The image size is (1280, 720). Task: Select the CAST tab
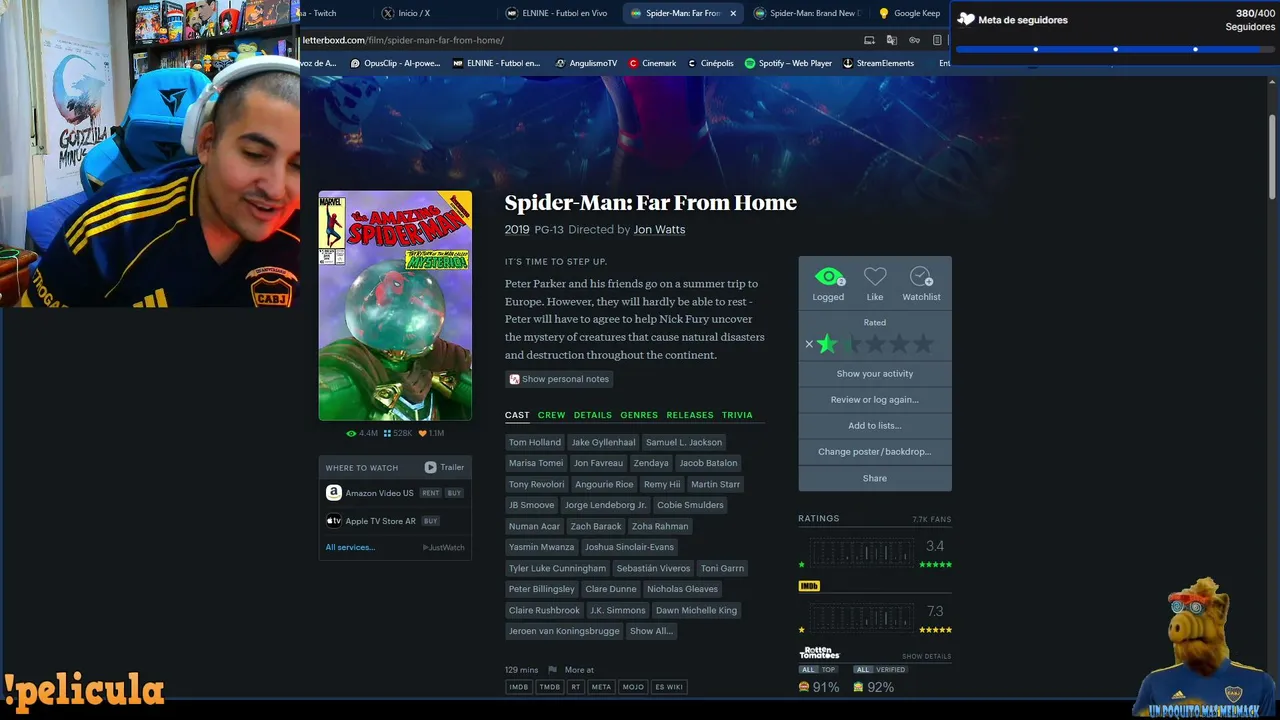coord(517,415)
